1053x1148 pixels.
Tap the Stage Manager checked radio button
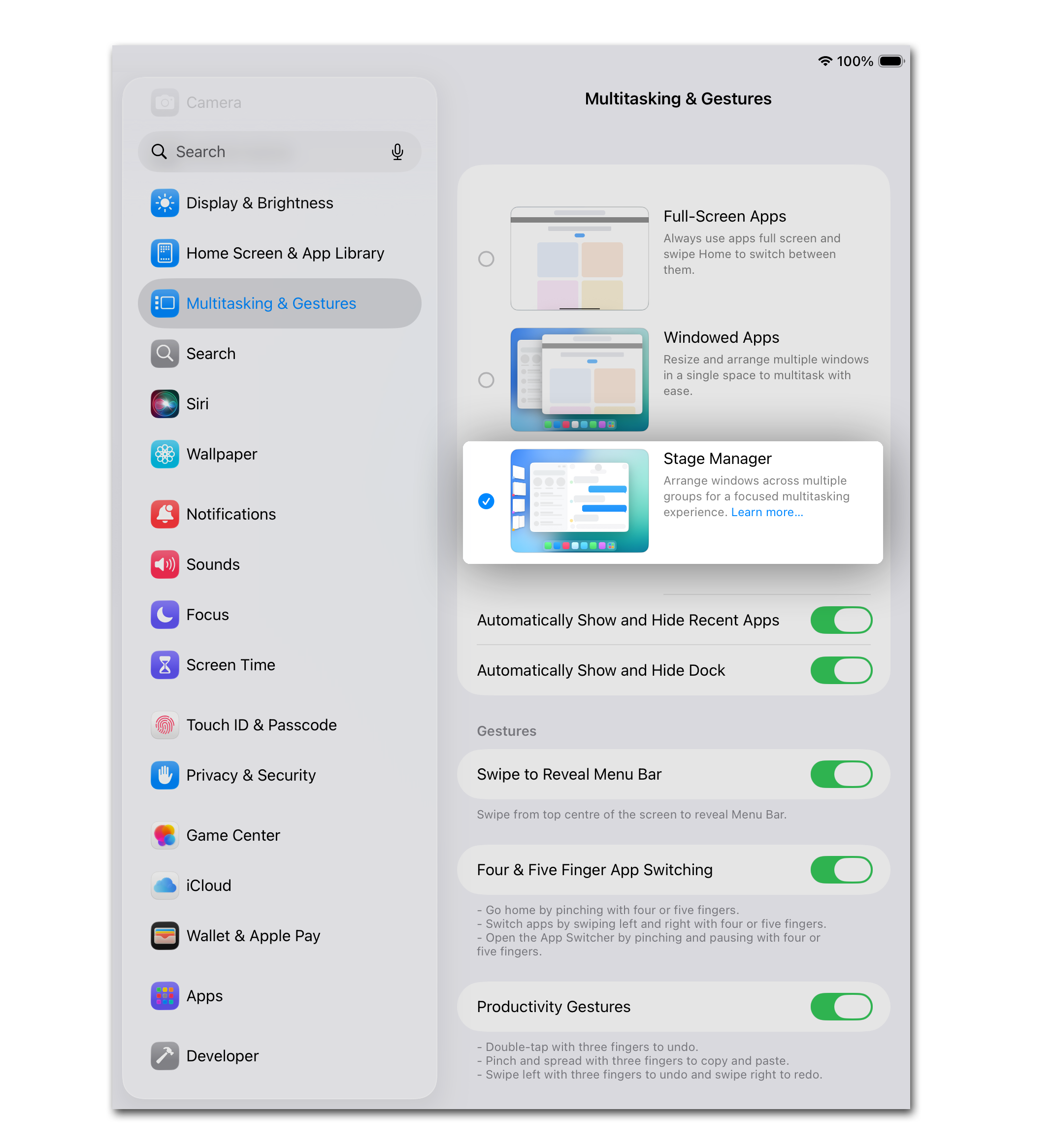tap(486, 501)
